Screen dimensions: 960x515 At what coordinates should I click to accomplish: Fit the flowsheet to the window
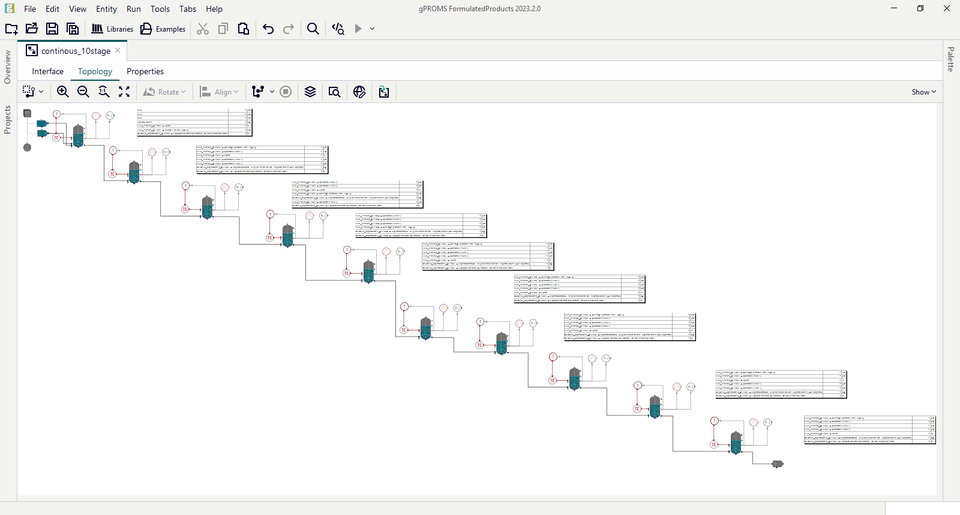pos(124,92)
